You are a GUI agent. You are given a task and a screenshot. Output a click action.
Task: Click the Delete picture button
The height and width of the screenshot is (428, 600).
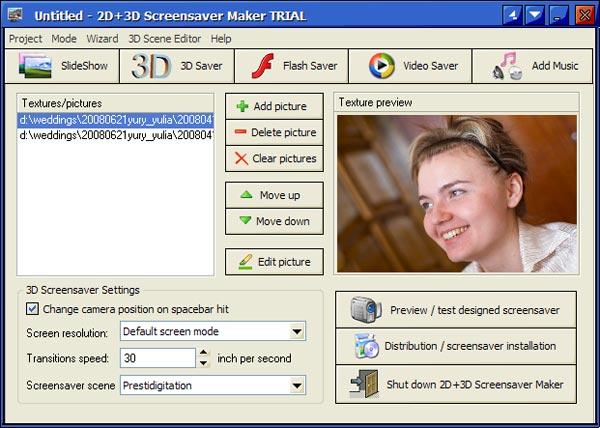[x=274, y=132]
